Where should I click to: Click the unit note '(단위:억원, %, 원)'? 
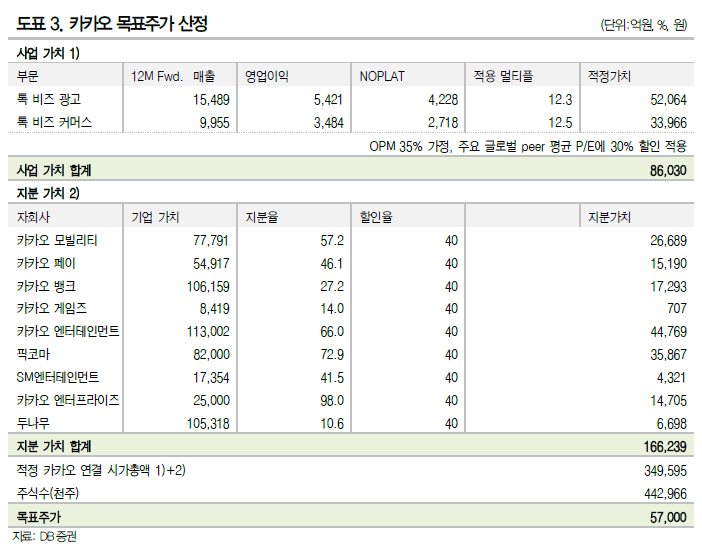pos(644,25)
